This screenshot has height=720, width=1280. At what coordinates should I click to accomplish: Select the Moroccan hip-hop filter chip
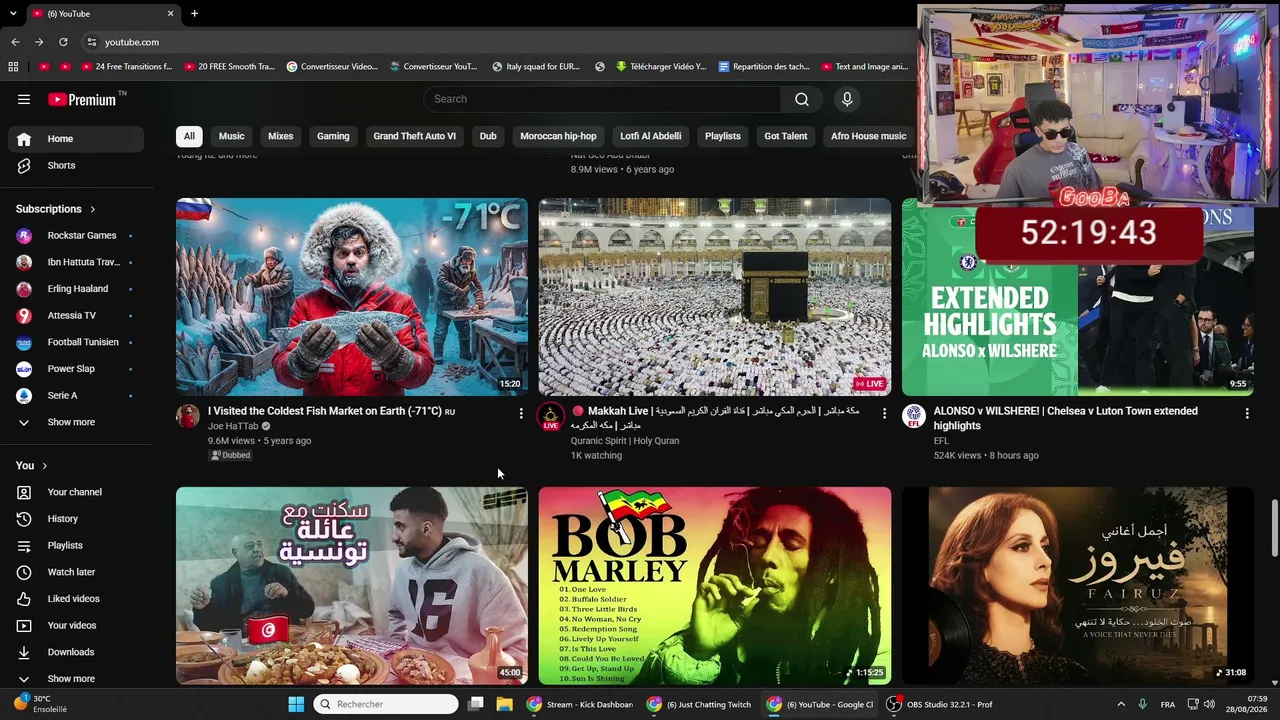[x=558, y=136]
